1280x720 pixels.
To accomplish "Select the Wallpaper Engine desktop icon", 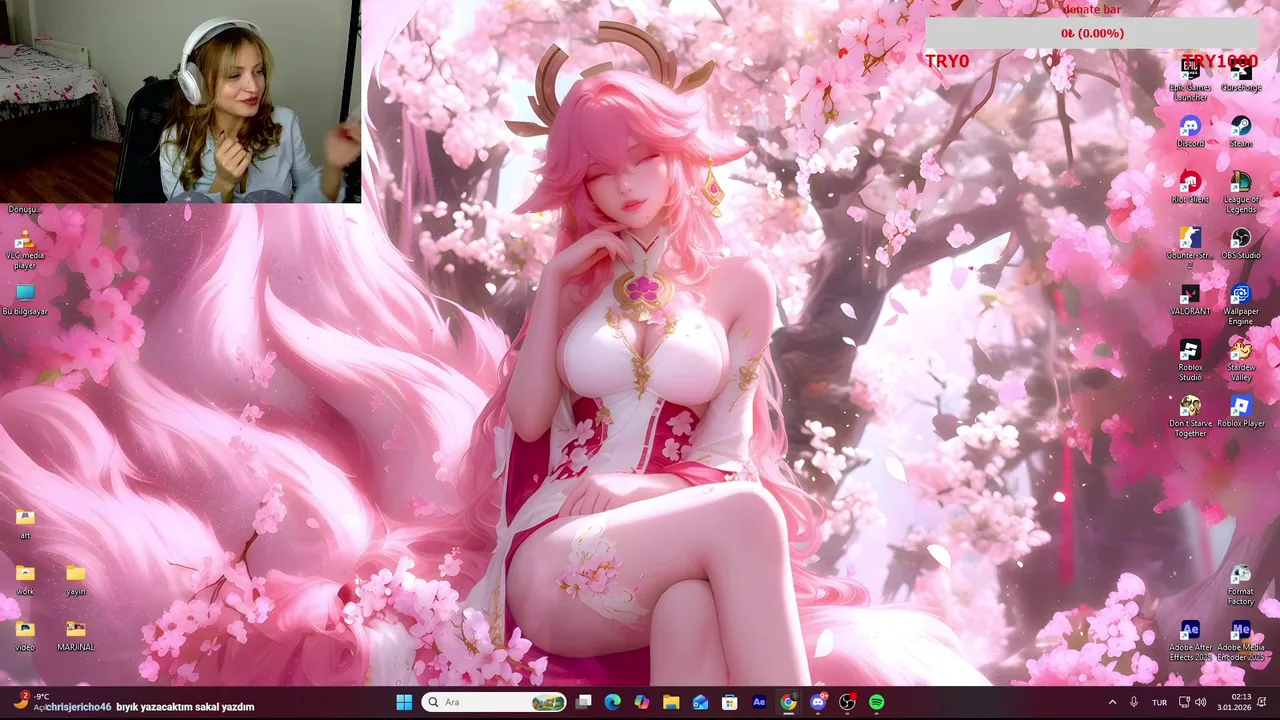I will tap(1241, 304).
